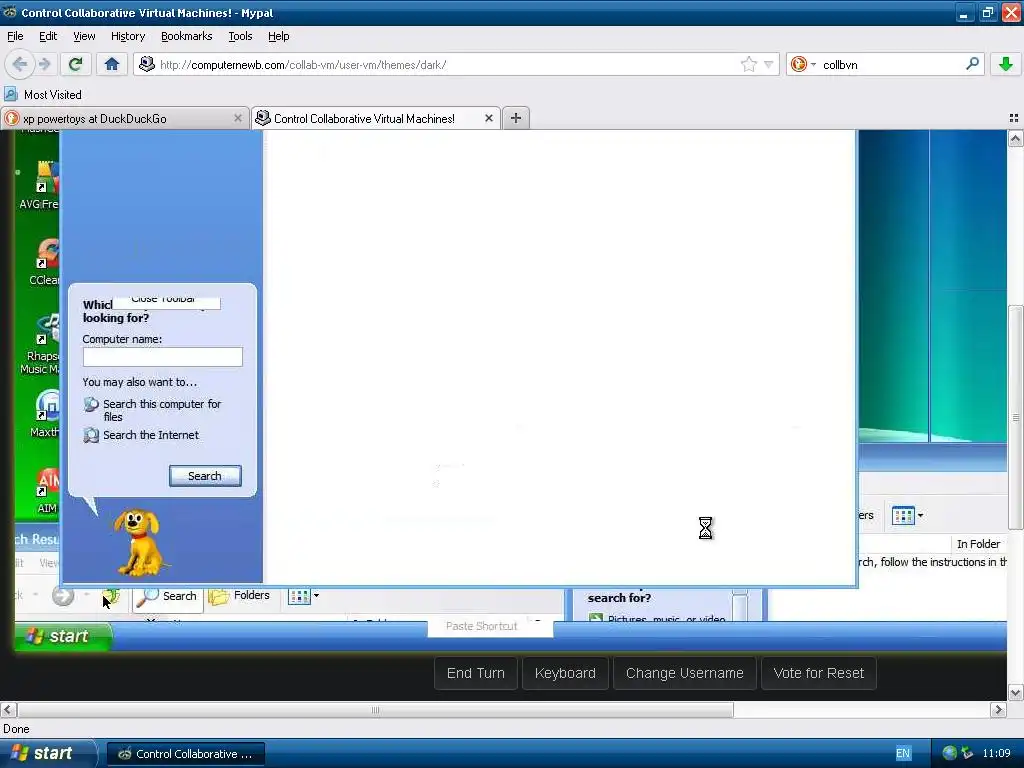Viewport: 1024px width, 768px height.
Task: Click the Maxthon desktop icon
Action: [x=44, y=413]
